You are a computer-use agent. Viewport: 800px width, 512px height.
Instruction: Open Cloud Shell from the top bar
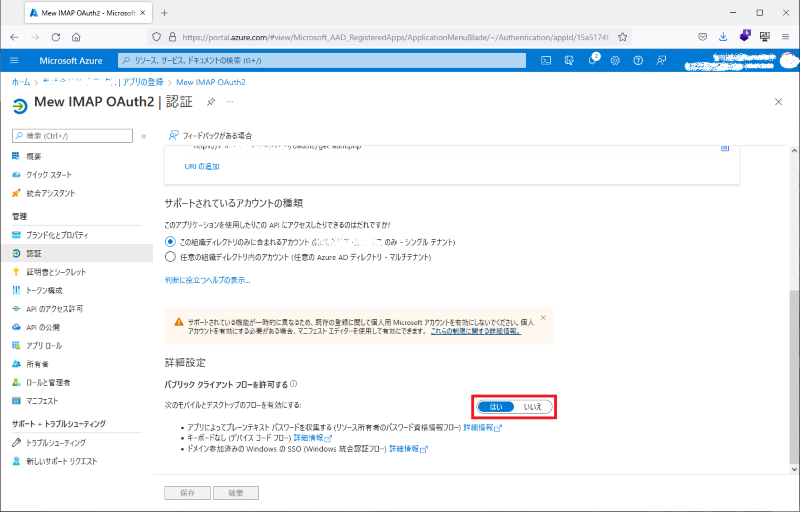pos(546,60)
